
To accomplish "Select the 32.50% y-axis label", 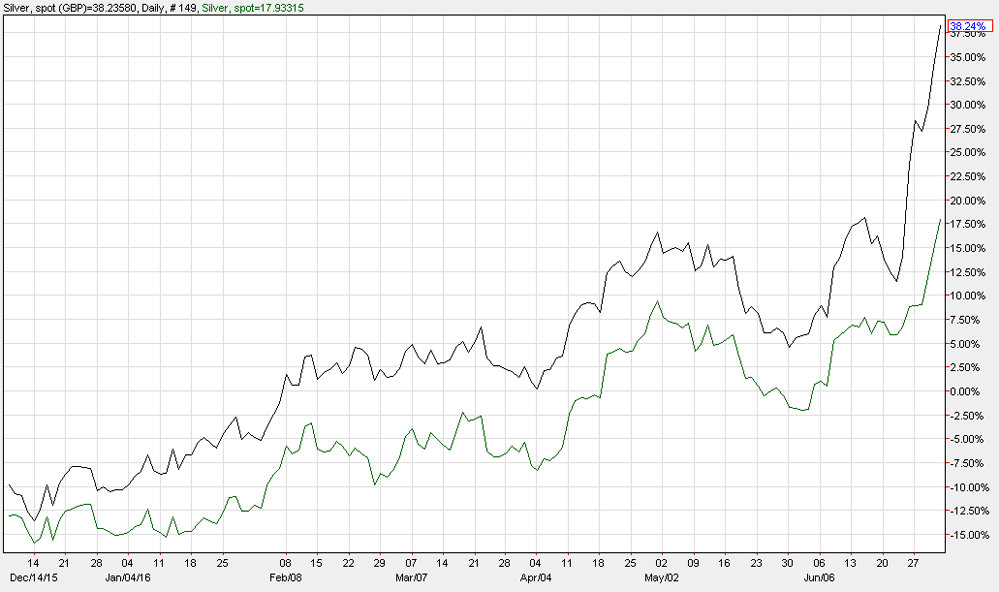I will tap(967, 81).
